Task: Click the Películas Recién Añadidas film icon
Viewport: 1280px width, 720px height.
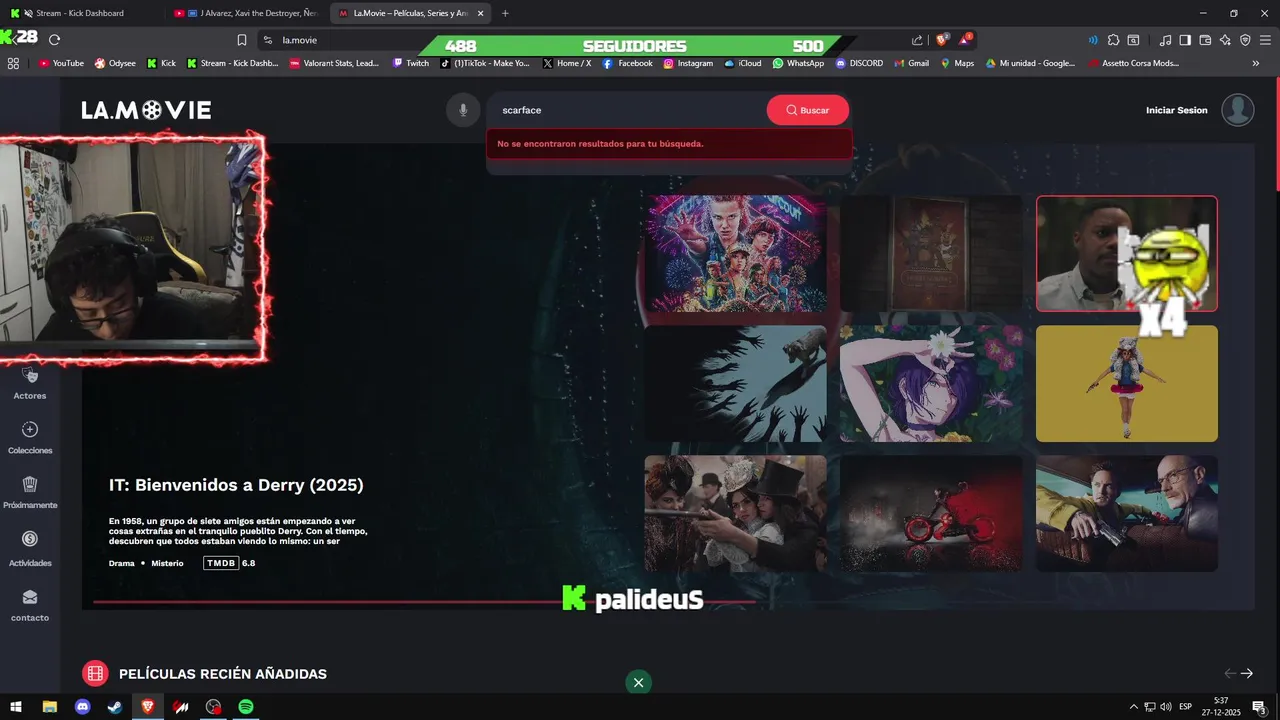Action: click(95, 674)
